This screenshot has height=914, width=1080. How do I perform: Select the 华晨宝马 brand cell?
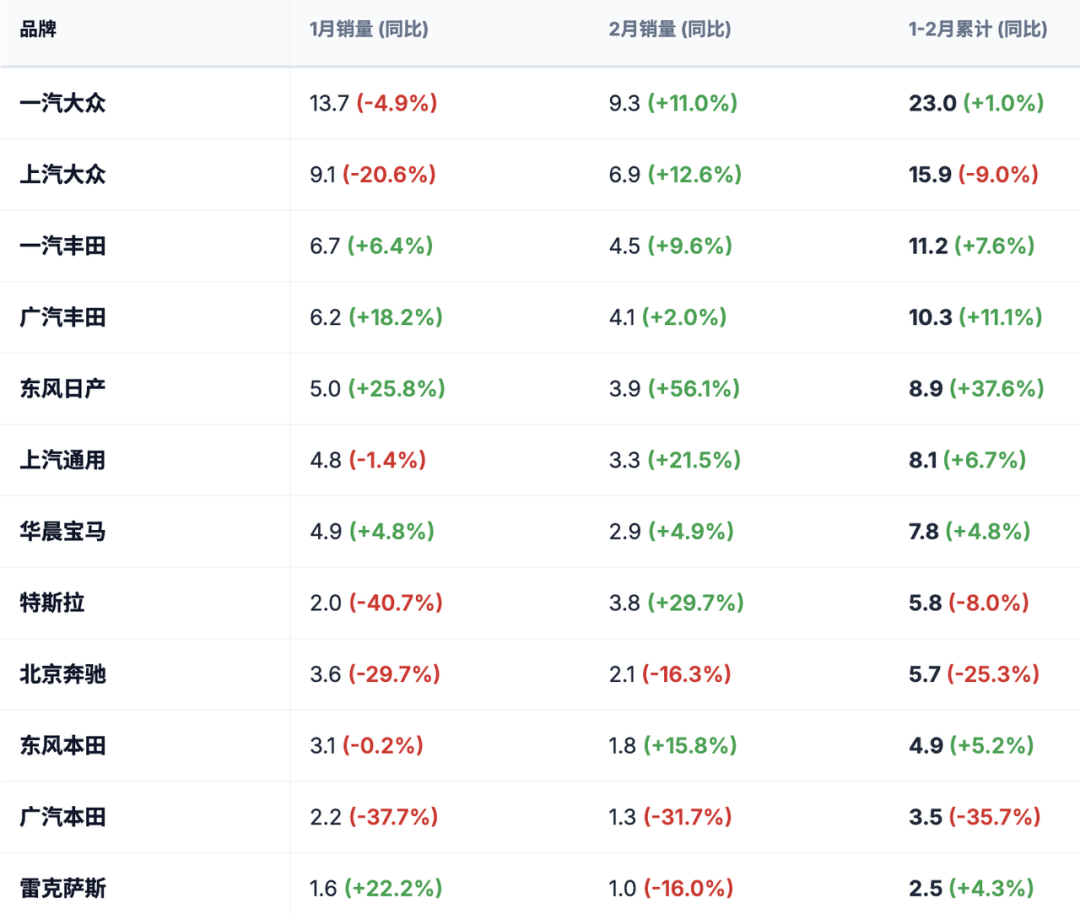63,532
